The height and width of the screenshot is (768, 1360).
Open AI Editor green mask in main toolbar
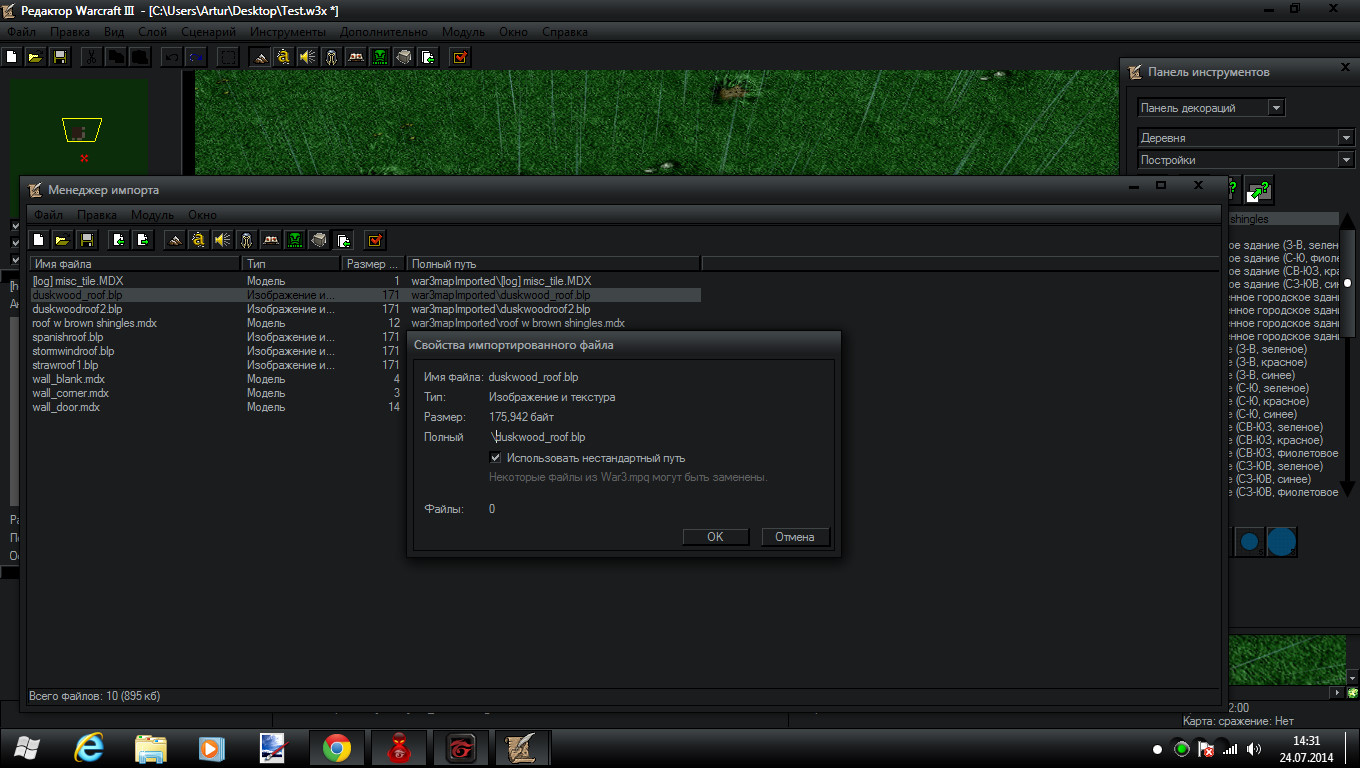pos(380,57)
